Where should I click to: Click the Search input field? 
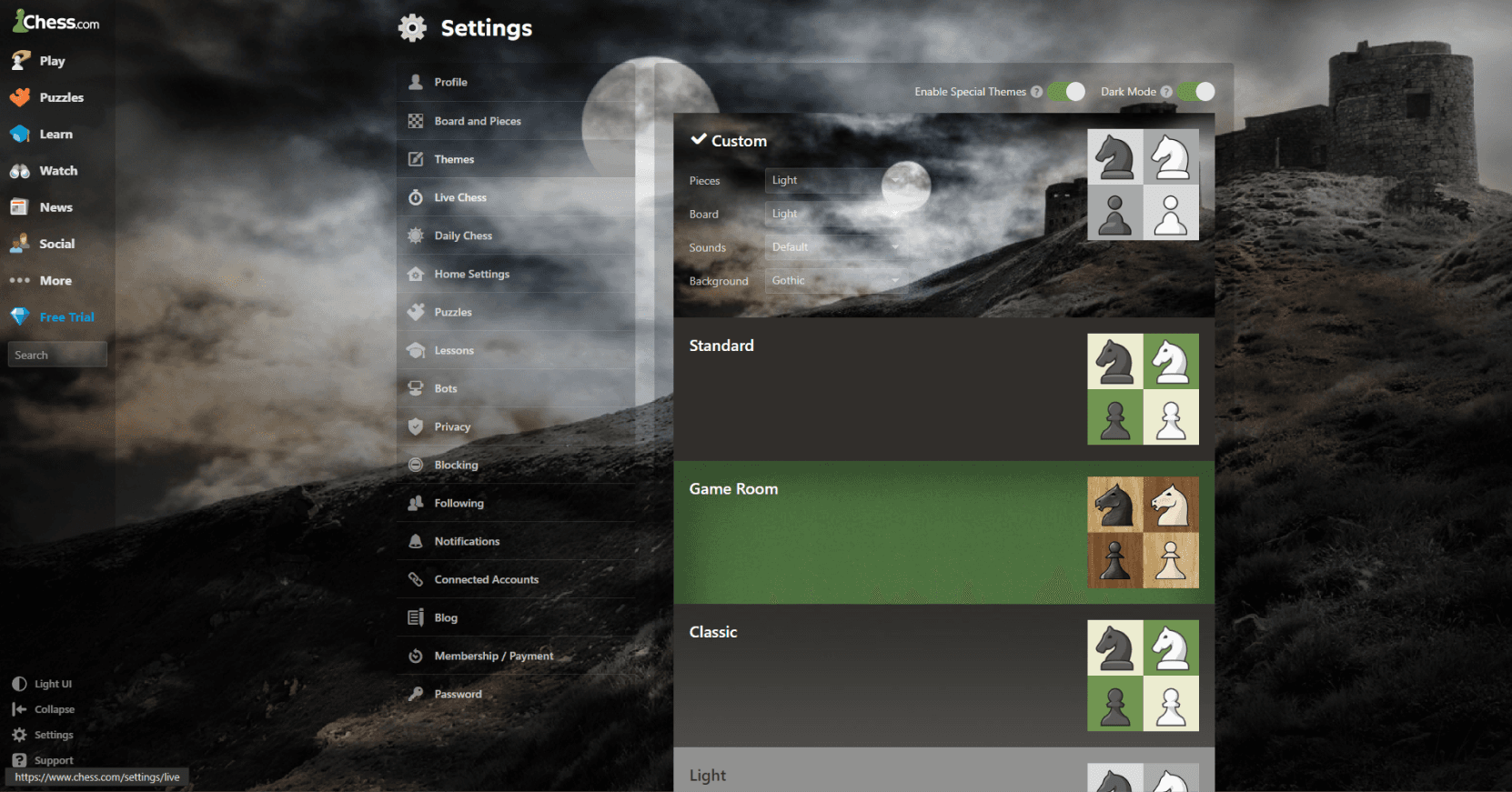click(57, 355)
